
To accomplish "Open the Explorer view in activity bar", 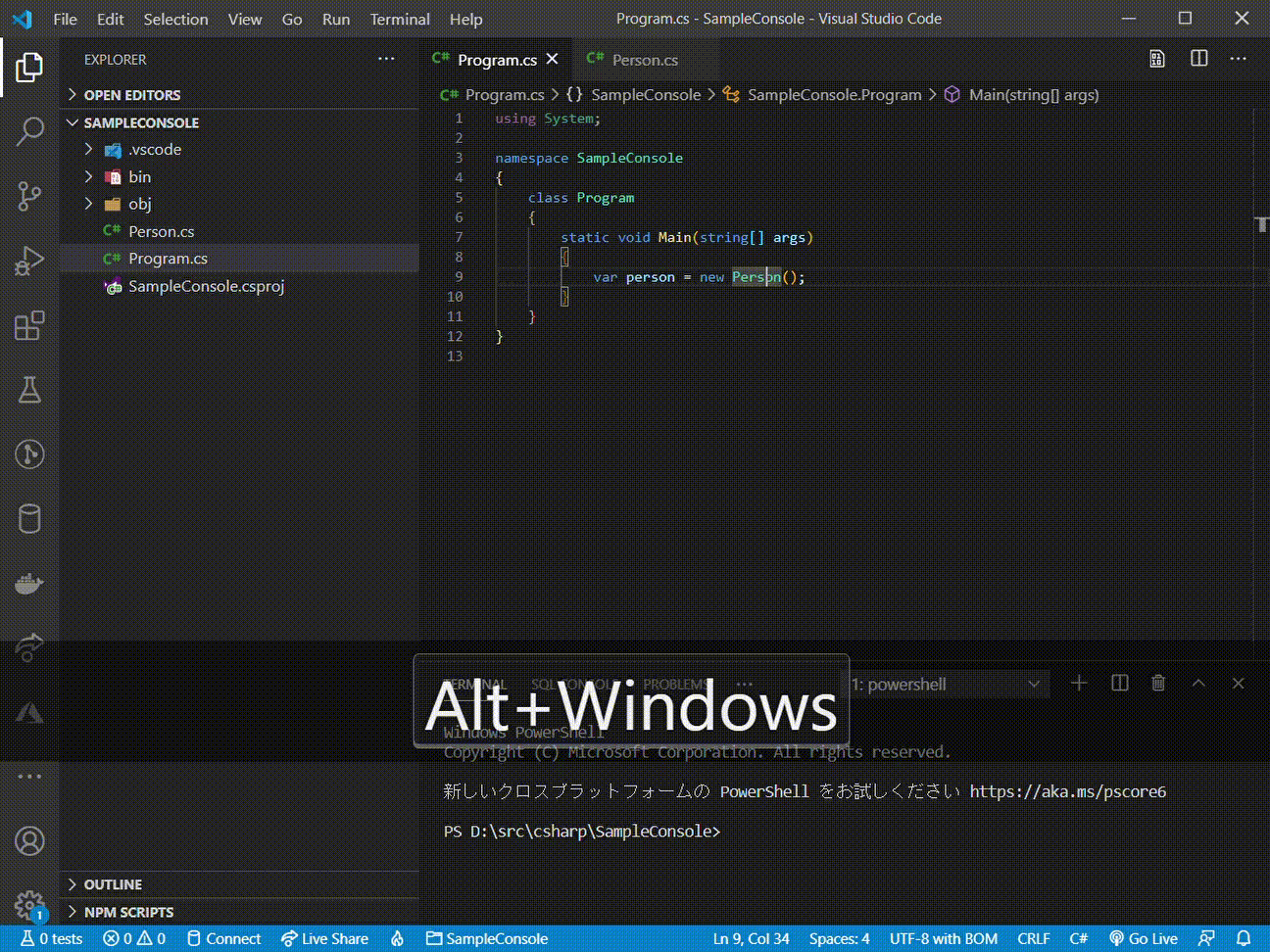I will pos(29,67).
